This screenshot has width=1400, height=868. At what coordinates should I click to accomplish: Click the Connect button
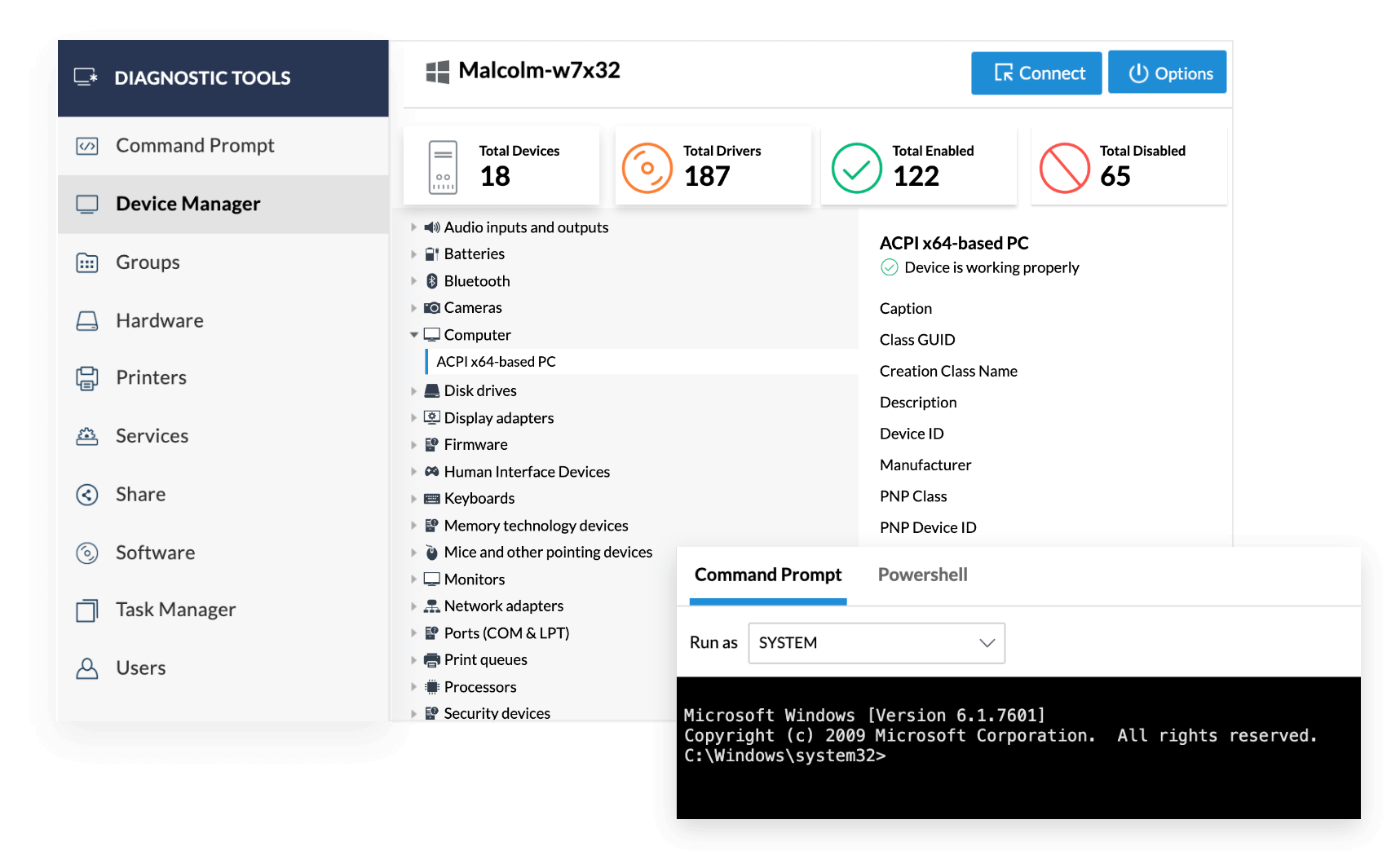point(1036,73)
